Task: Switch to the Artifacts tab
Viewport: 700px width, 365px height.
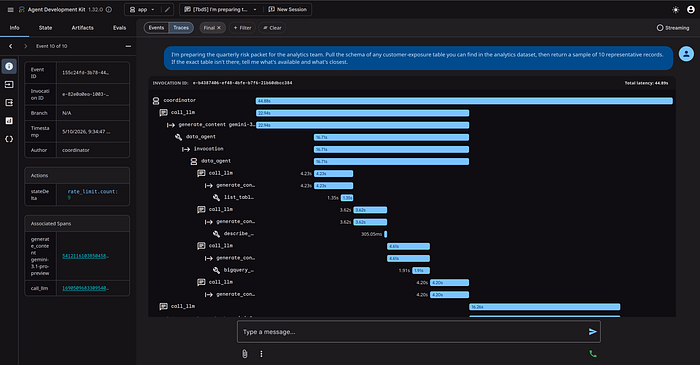Action: 83,28
